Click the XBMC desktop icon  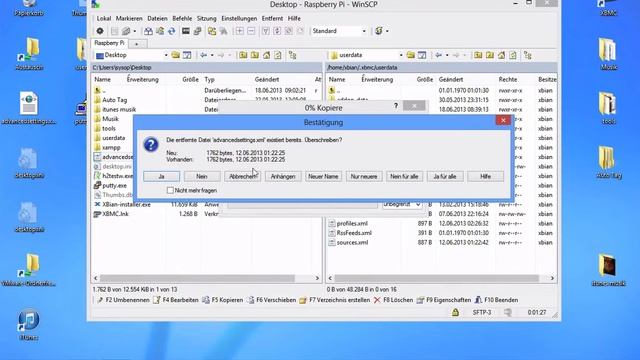608,8
